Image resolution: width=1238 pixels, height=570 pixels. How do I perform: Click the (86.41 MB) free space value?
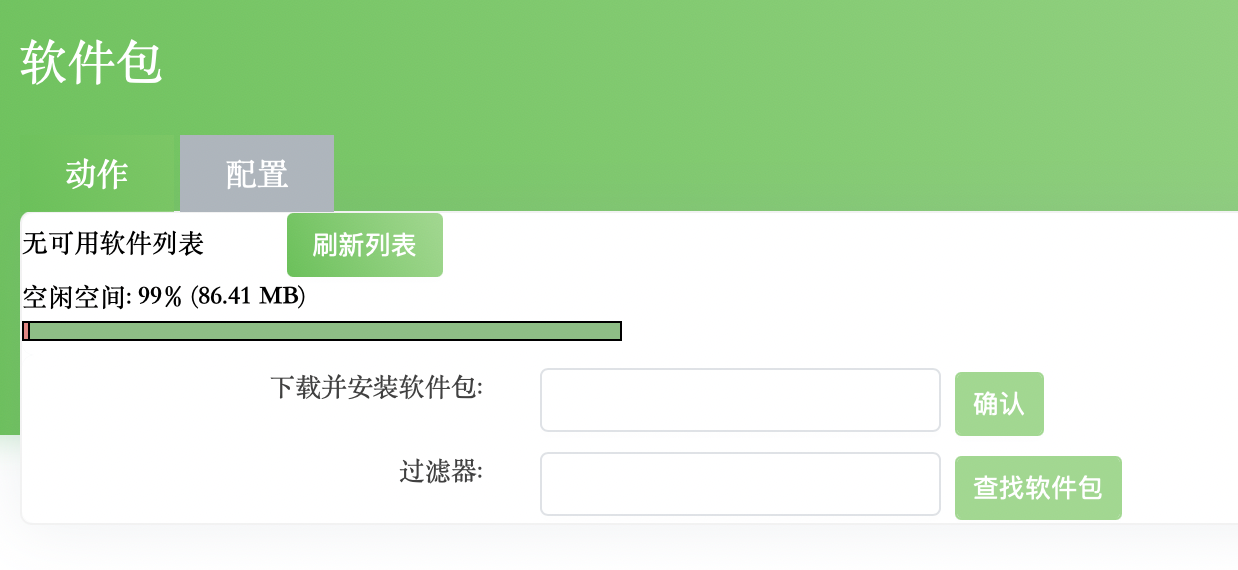pyautogui.click(x=247, y=297)
